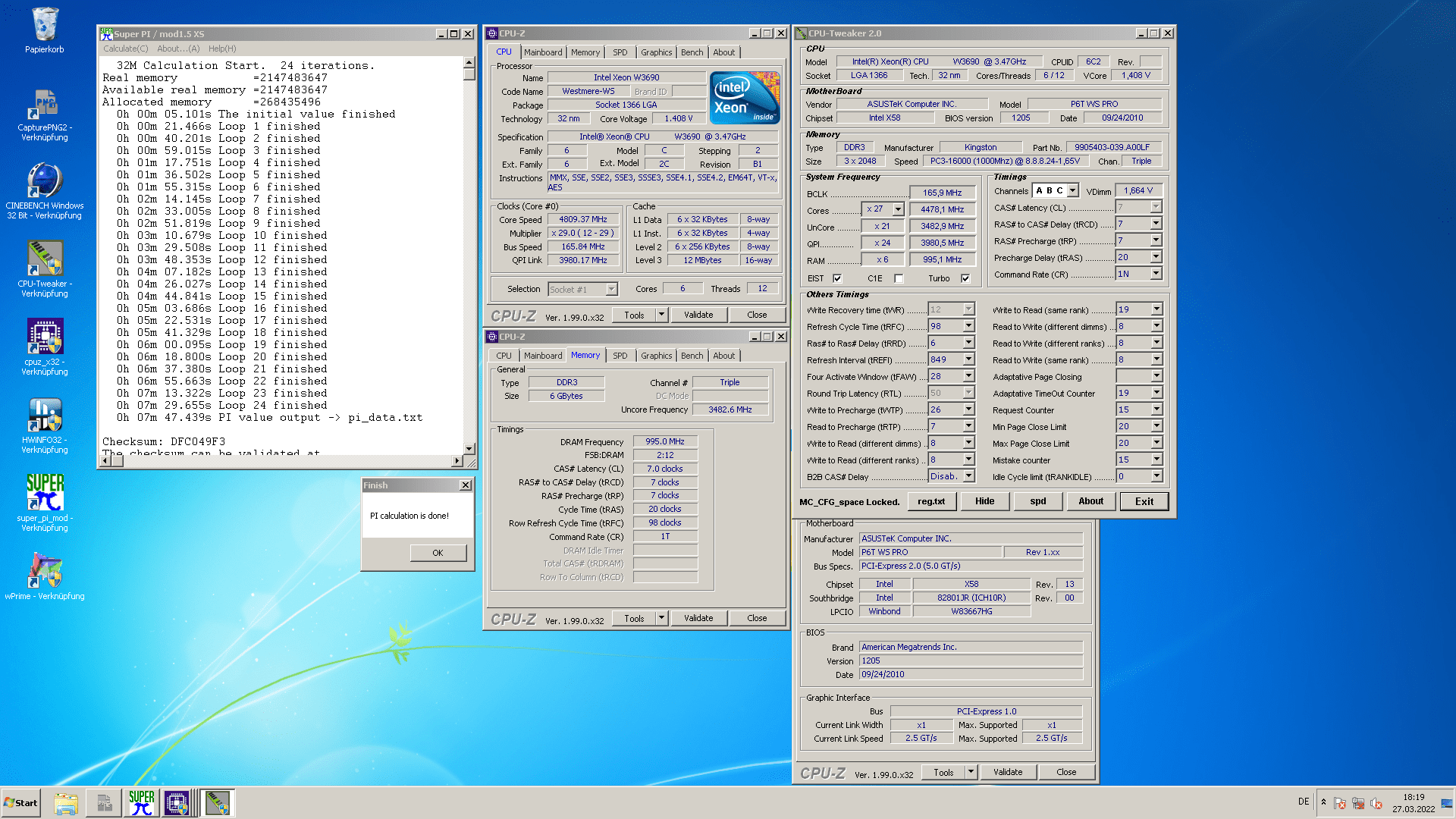The width and height of the screenshot is (1456, 819).
Task: Click About button in CPU-Tweaker
Action: pyautogui.click(x=1090, y=501)
